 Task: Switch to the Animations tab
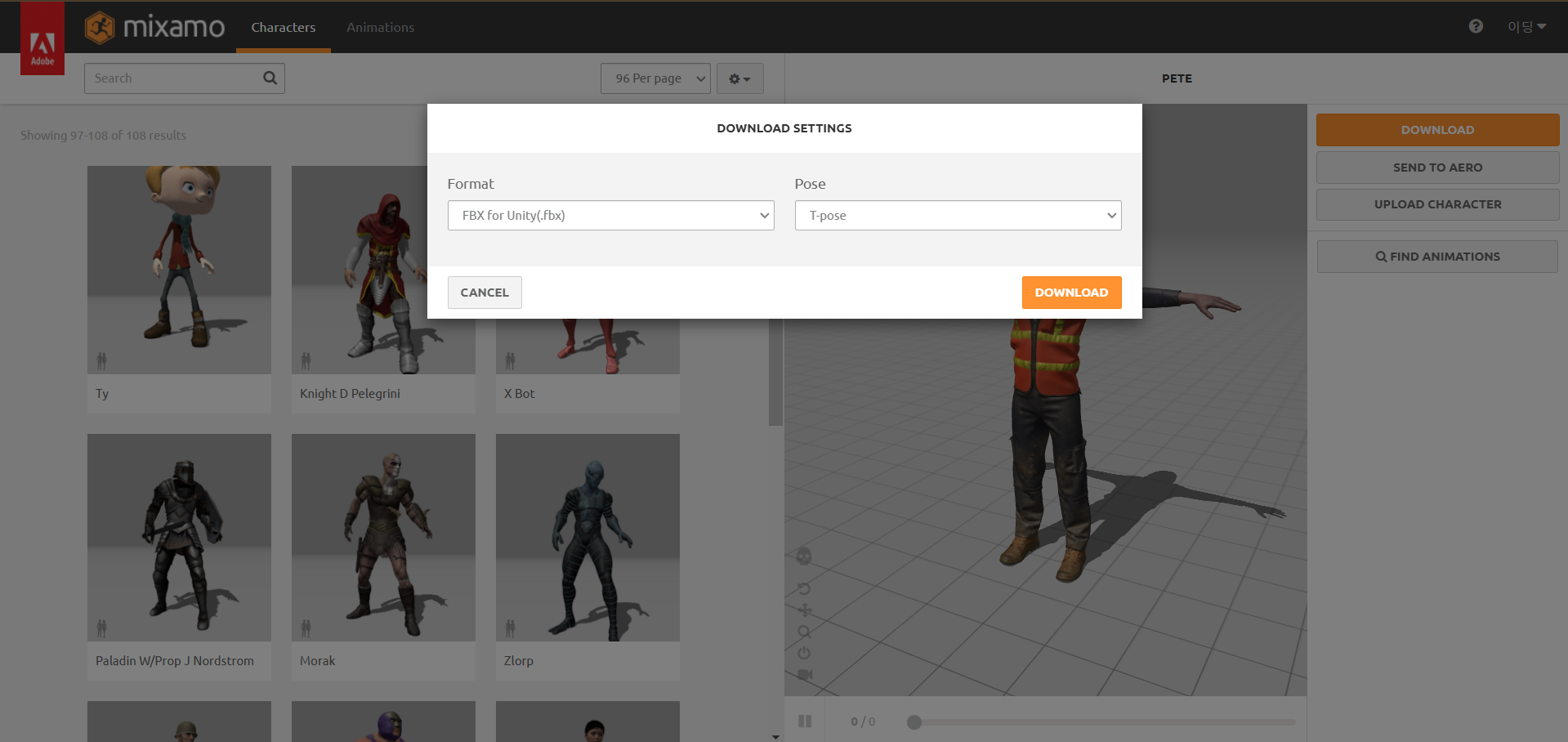pos(381,27)
